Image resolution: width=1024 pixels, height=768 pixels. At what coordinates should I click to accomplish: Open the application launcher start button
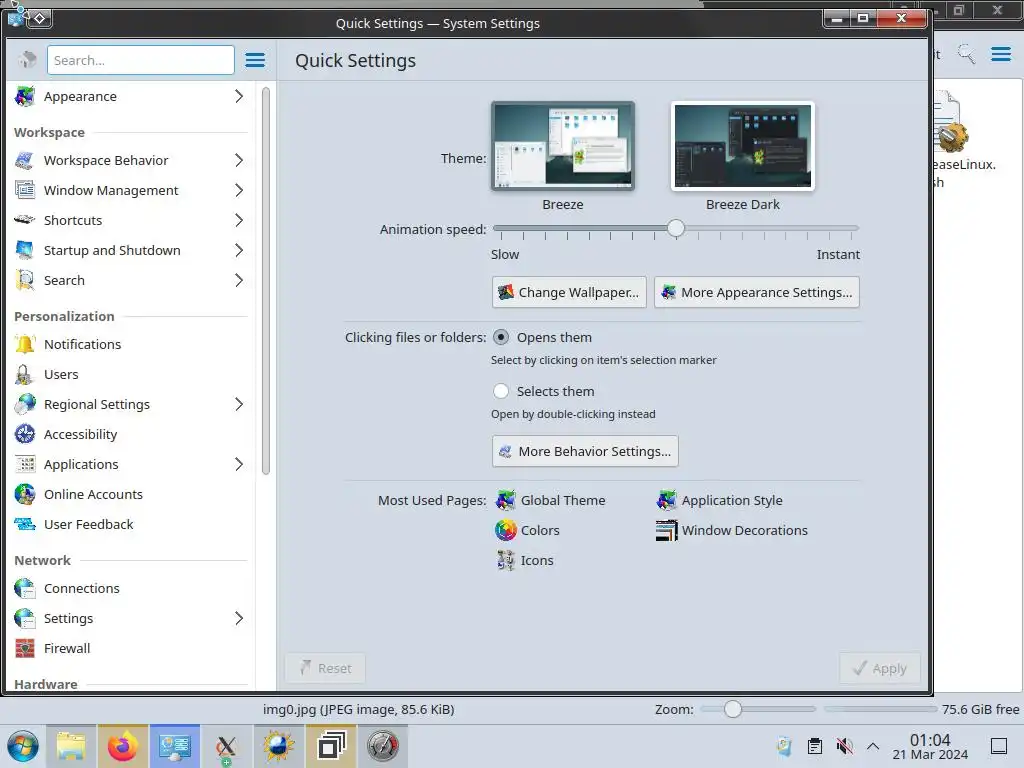point(23,746)
